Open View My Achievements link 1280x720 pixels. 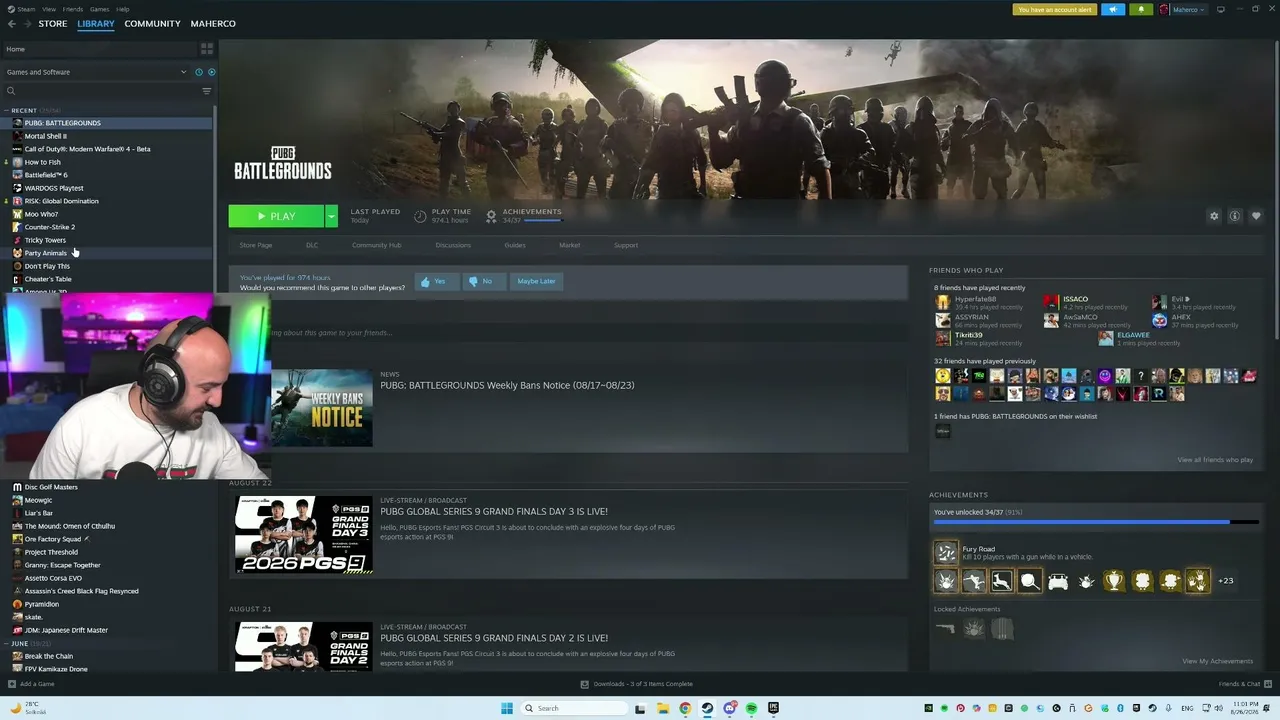tap(1217, 661)
